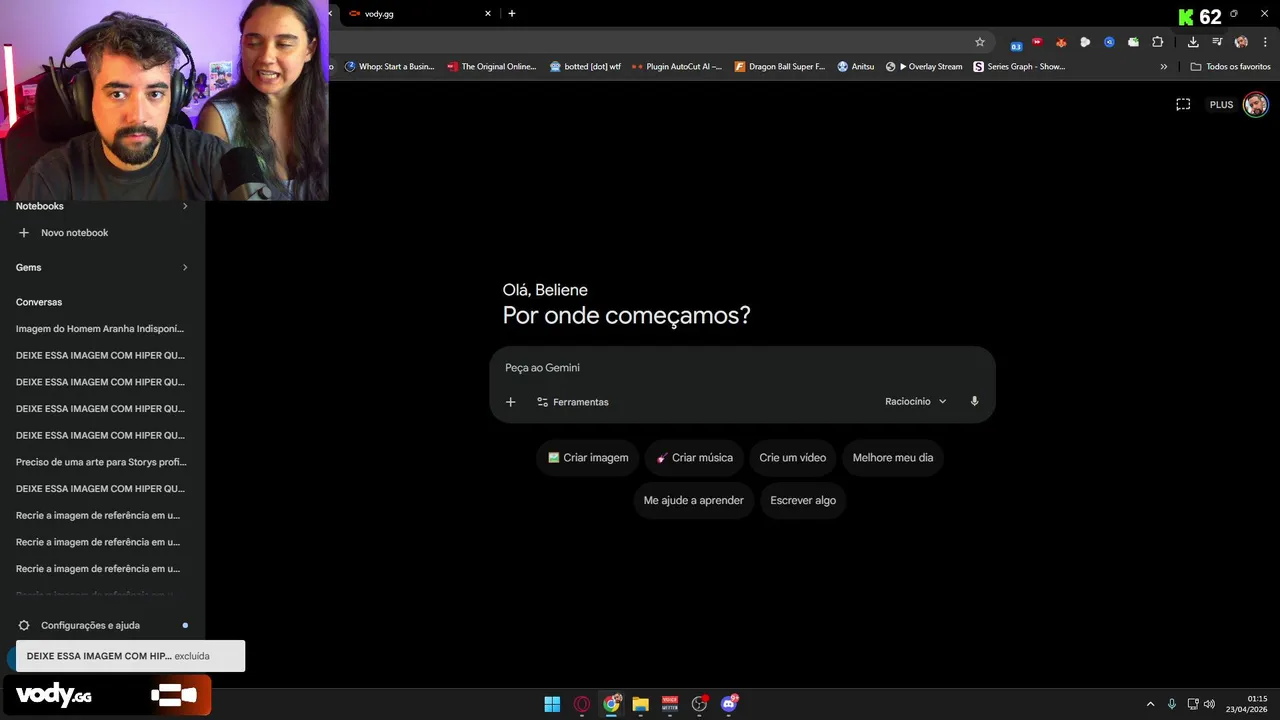Screen dimensions: 1280x720
Task: Click the 'DEIXE ESSA IMAGEM COM HIP... excluída' toast
Action: coord(130,656)
